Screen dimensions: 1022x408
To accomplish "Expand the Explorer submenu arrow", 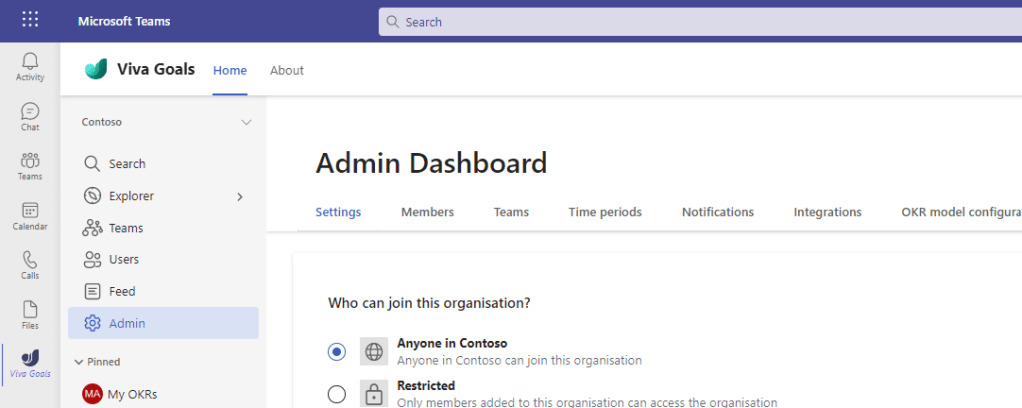I will pos(240,197).
